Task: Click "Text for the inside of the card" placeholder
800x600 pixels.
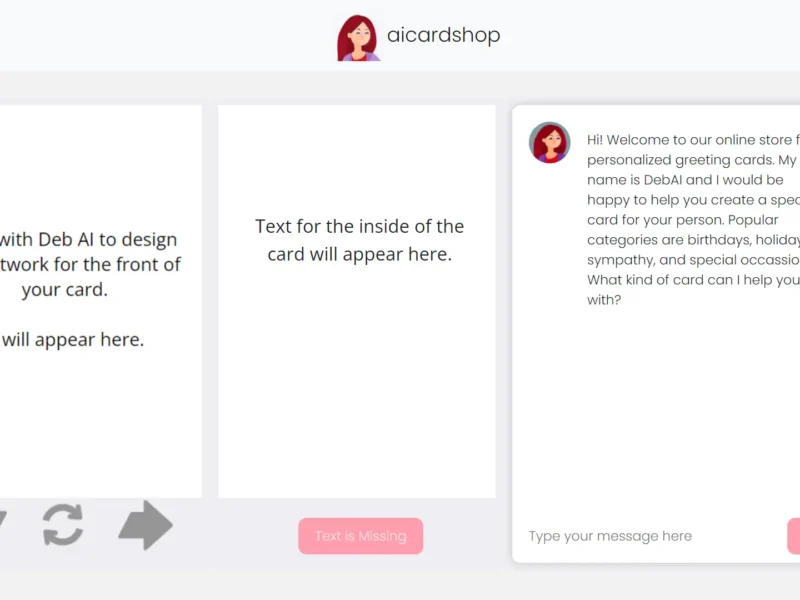Action: [359, 227]
